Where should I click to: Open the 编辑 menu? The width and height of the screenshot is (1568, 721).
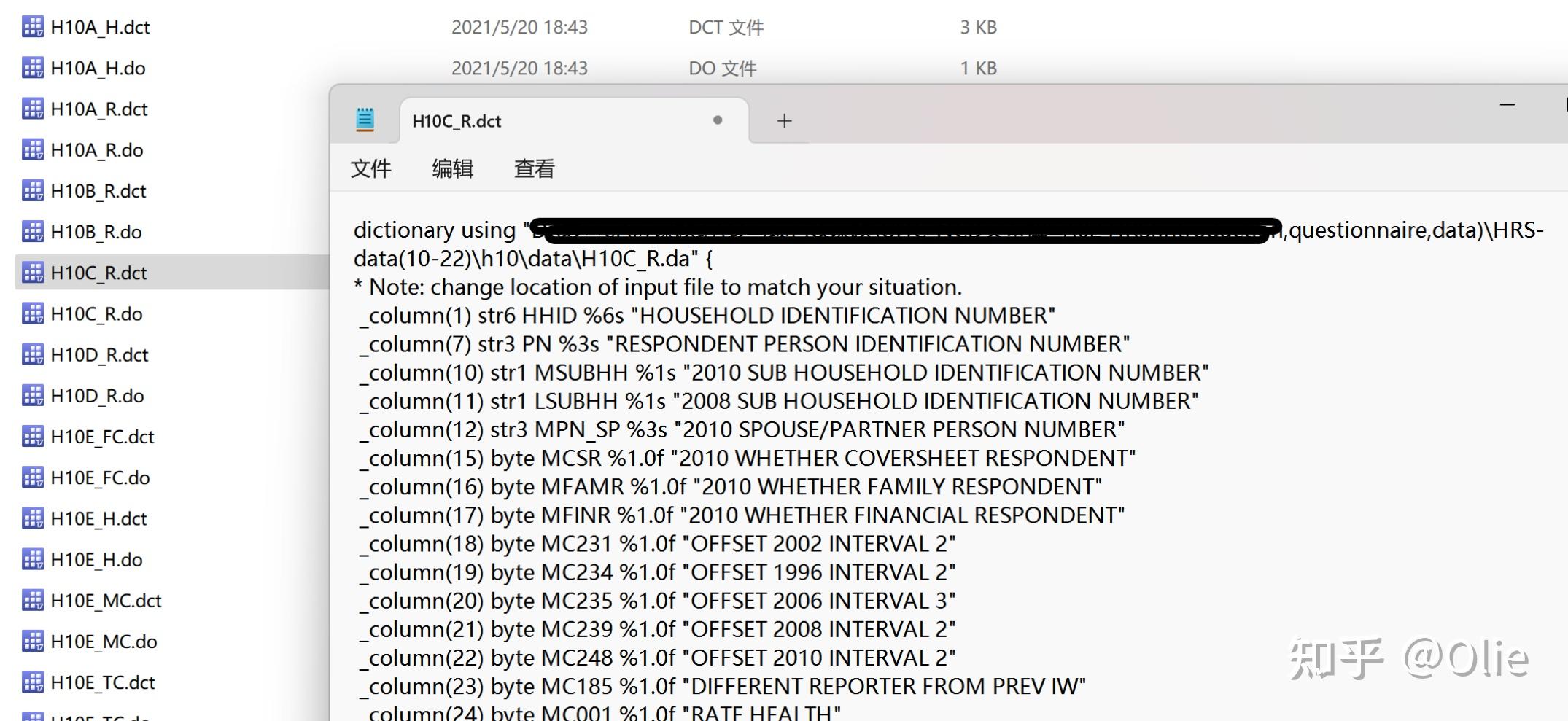(x=454, y=168)
